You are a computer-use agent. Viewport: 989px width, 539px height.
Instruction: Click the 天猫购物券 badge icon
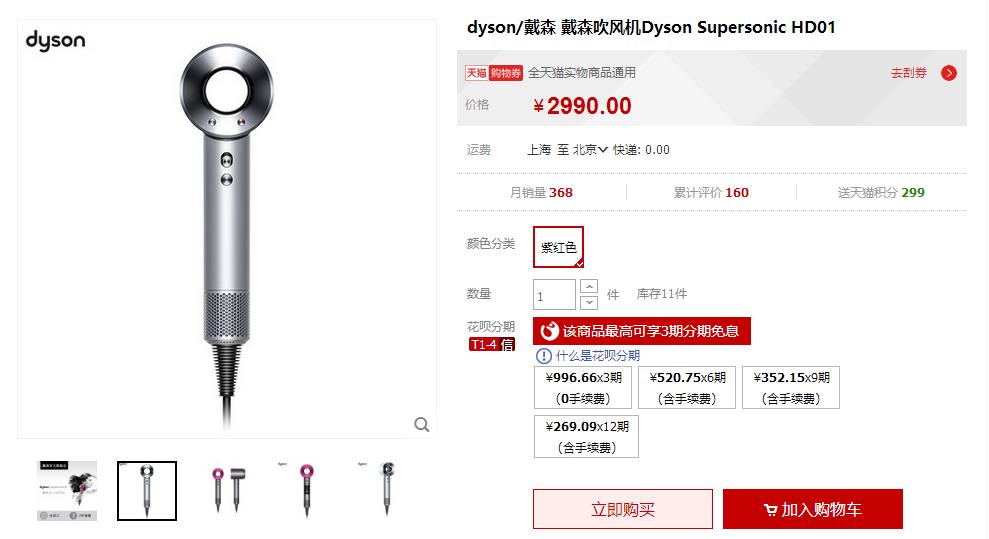pos(494,73)
